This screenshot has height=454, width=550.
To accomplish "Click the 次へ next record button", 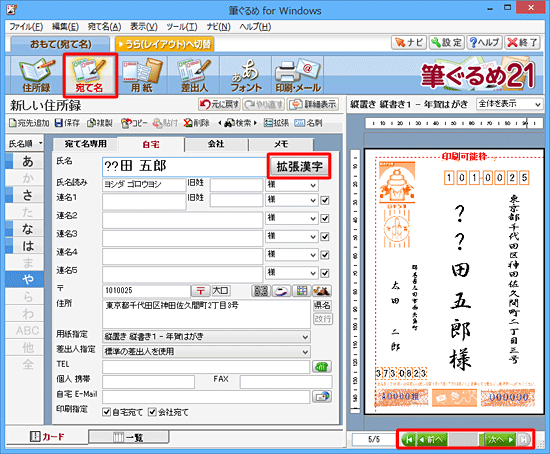I will [501, 439].
